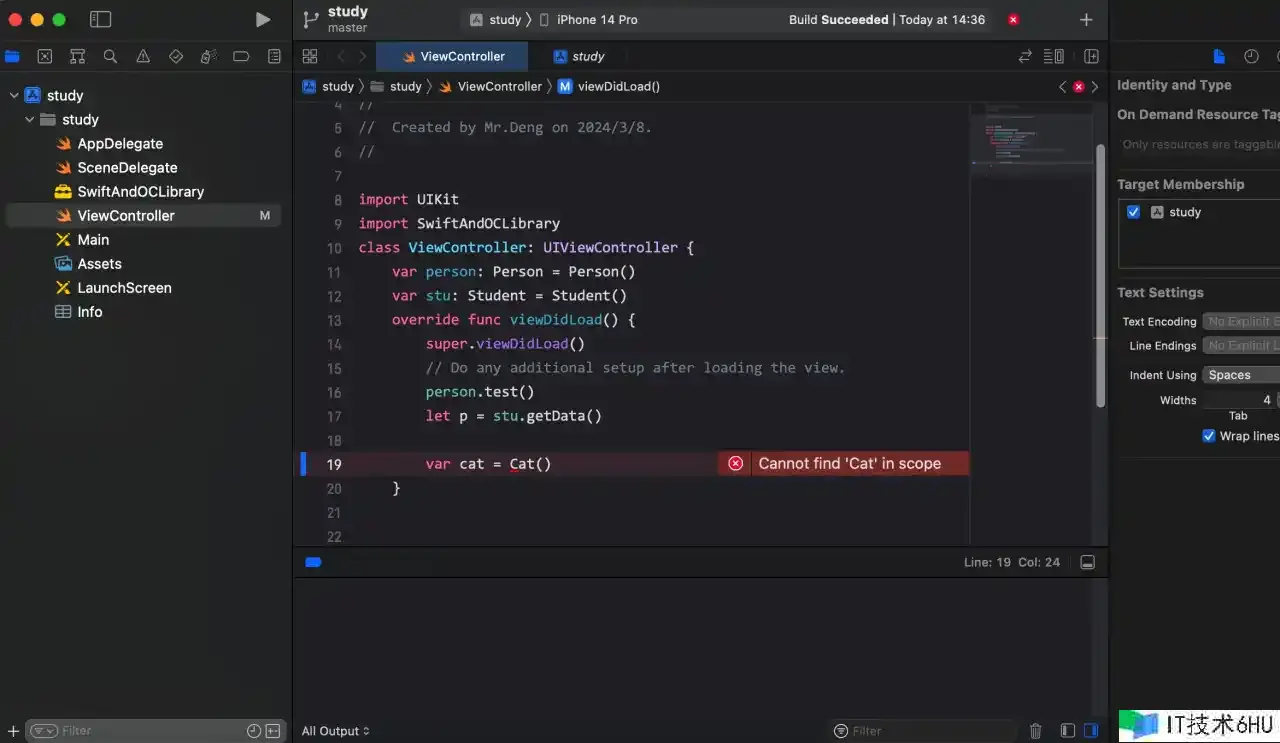Screen dimensions: 1280x743
Task: Open the Source Control navigator icon
Action: 44,57
